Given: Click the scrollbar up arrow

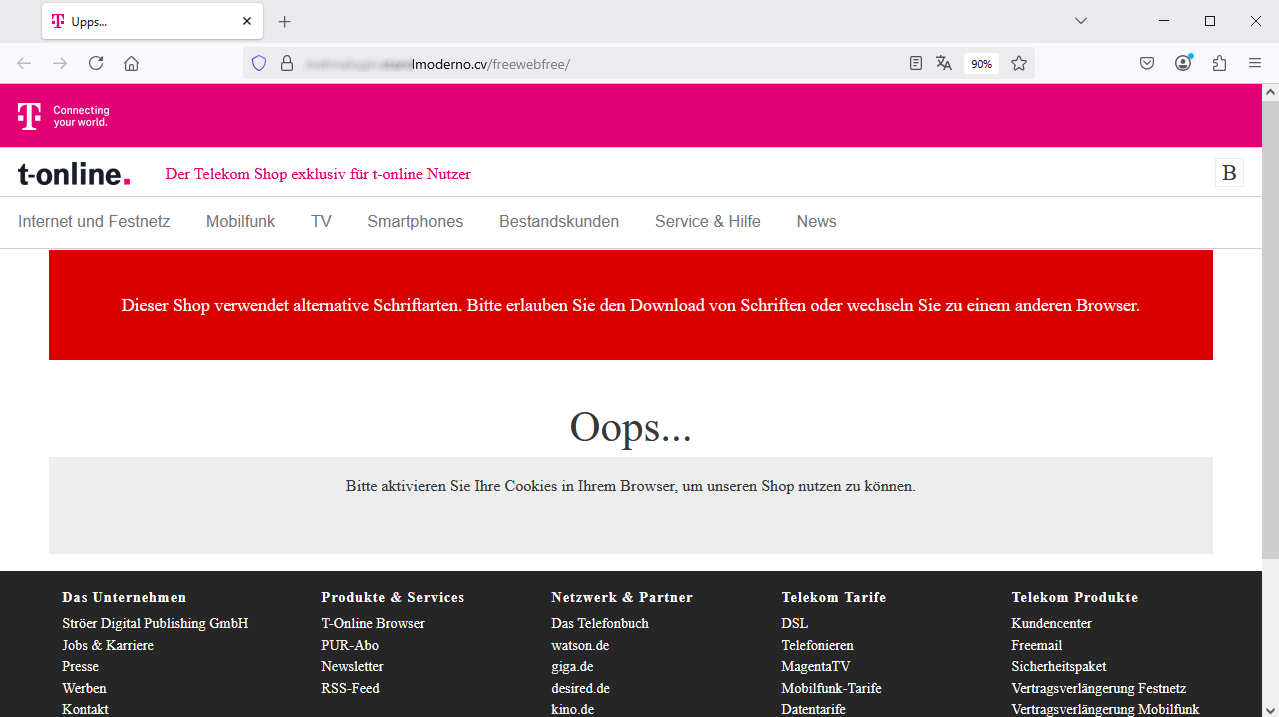Looking at the screenshot, I should pos(1270,92).
